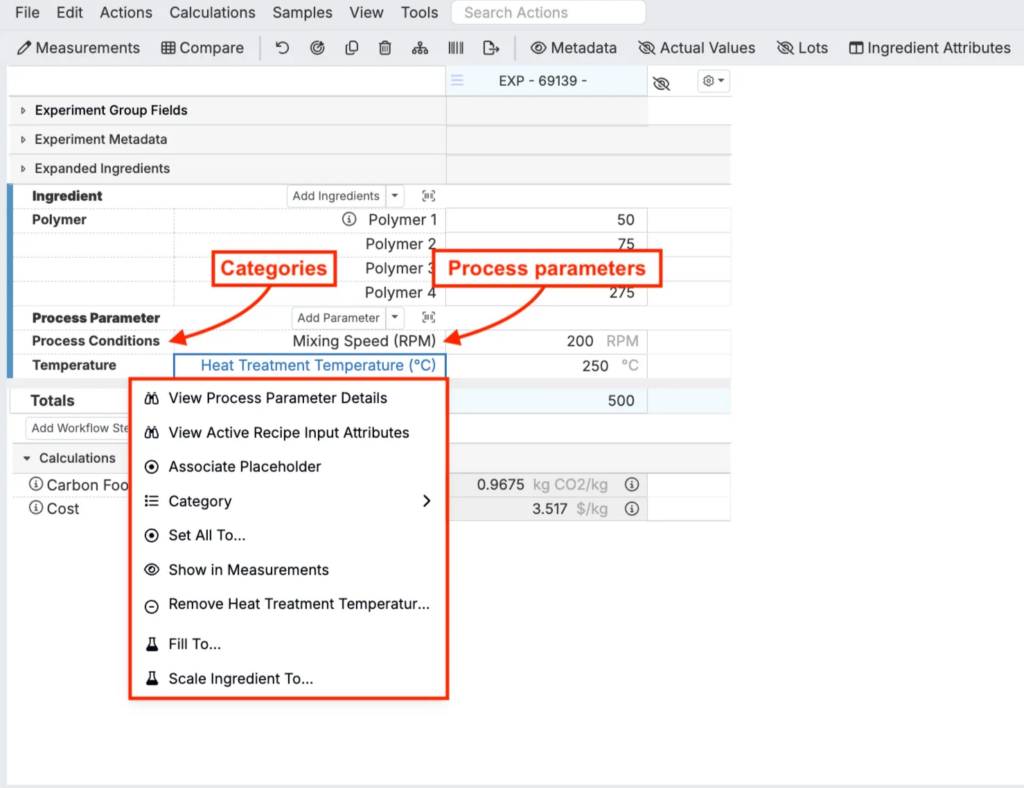The width and height of the screenshot is (1024, 788).
Task: Click the 200 RPM value cell
Action: coord(547,341)
